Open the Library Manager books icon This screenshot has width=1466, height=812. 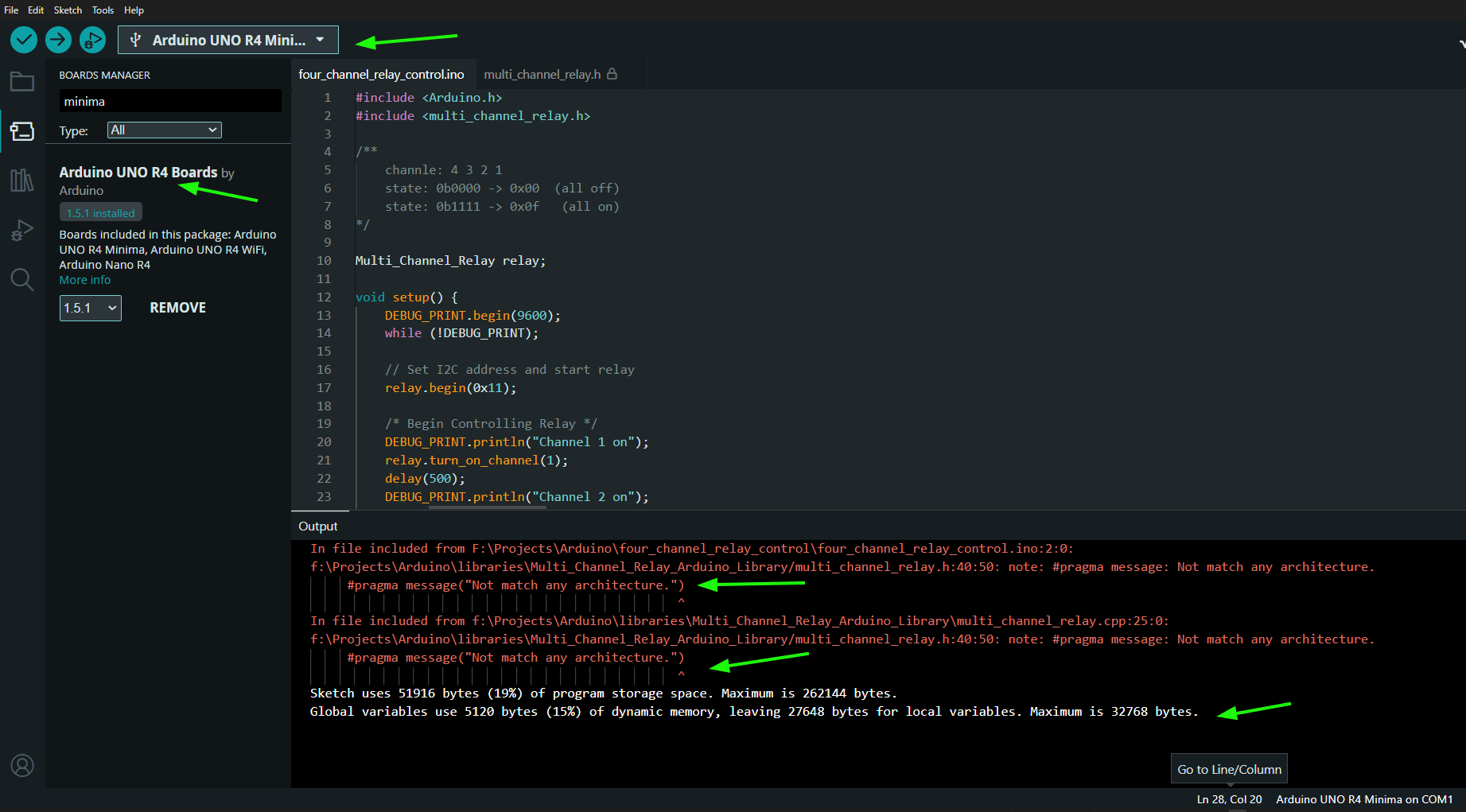22,181
